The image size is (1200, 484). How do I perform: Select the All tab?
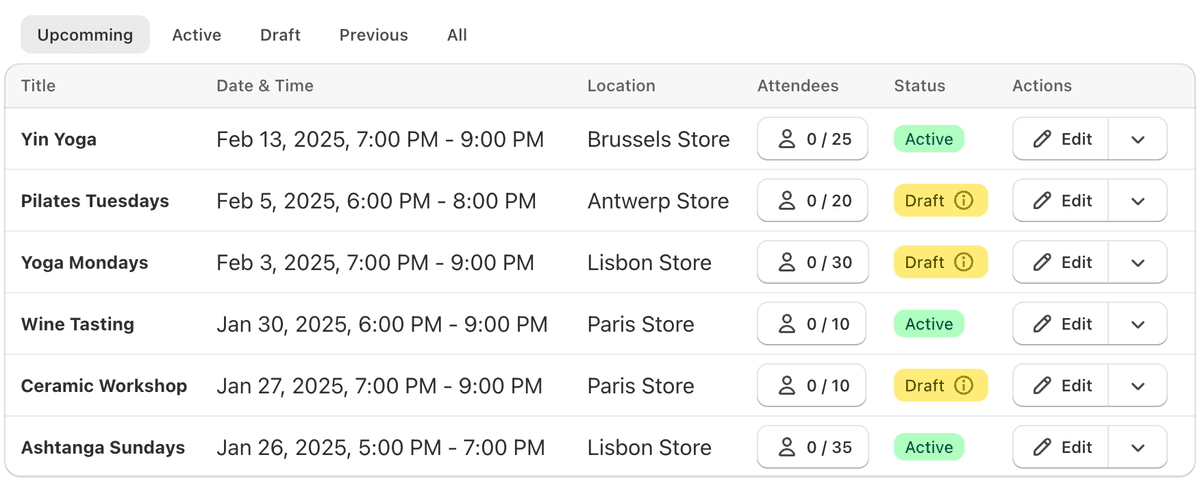click(x=457, y=35)
